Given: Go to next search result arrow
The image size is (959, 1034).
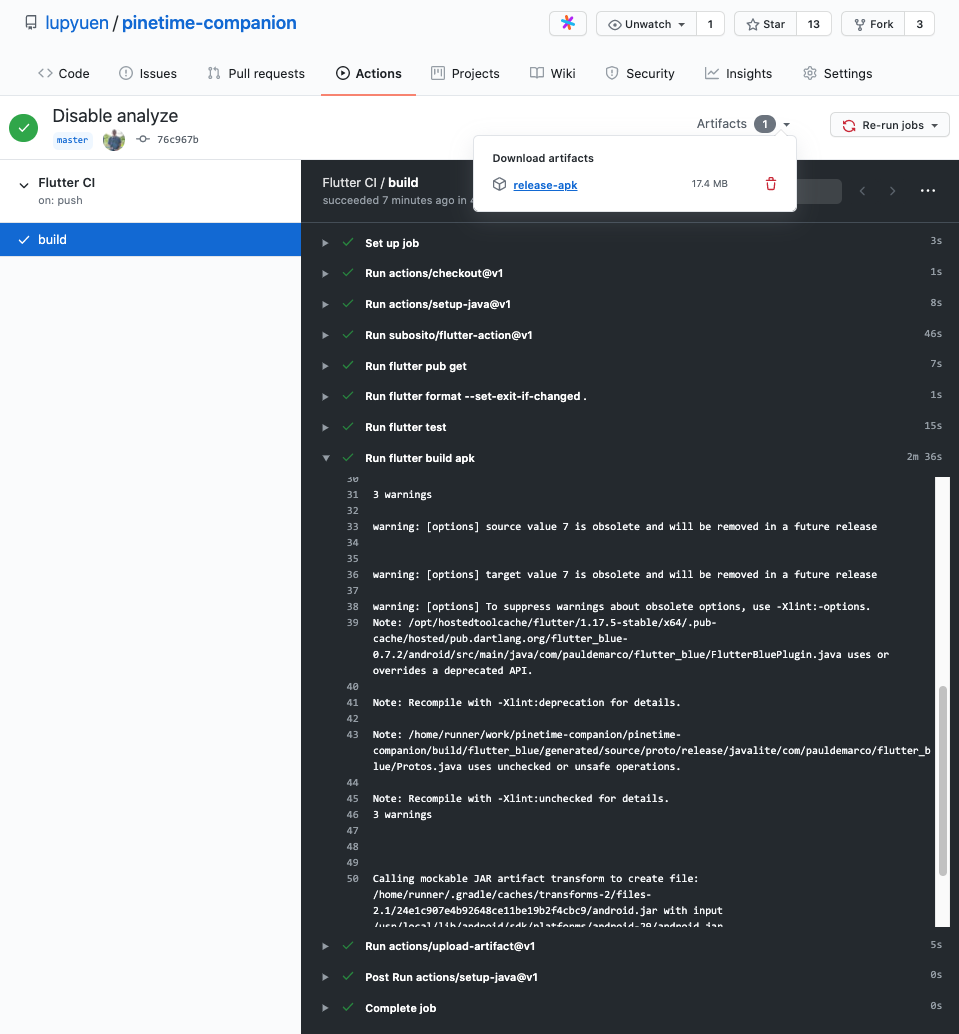Looking at the screenshot, I should point(893,191).
